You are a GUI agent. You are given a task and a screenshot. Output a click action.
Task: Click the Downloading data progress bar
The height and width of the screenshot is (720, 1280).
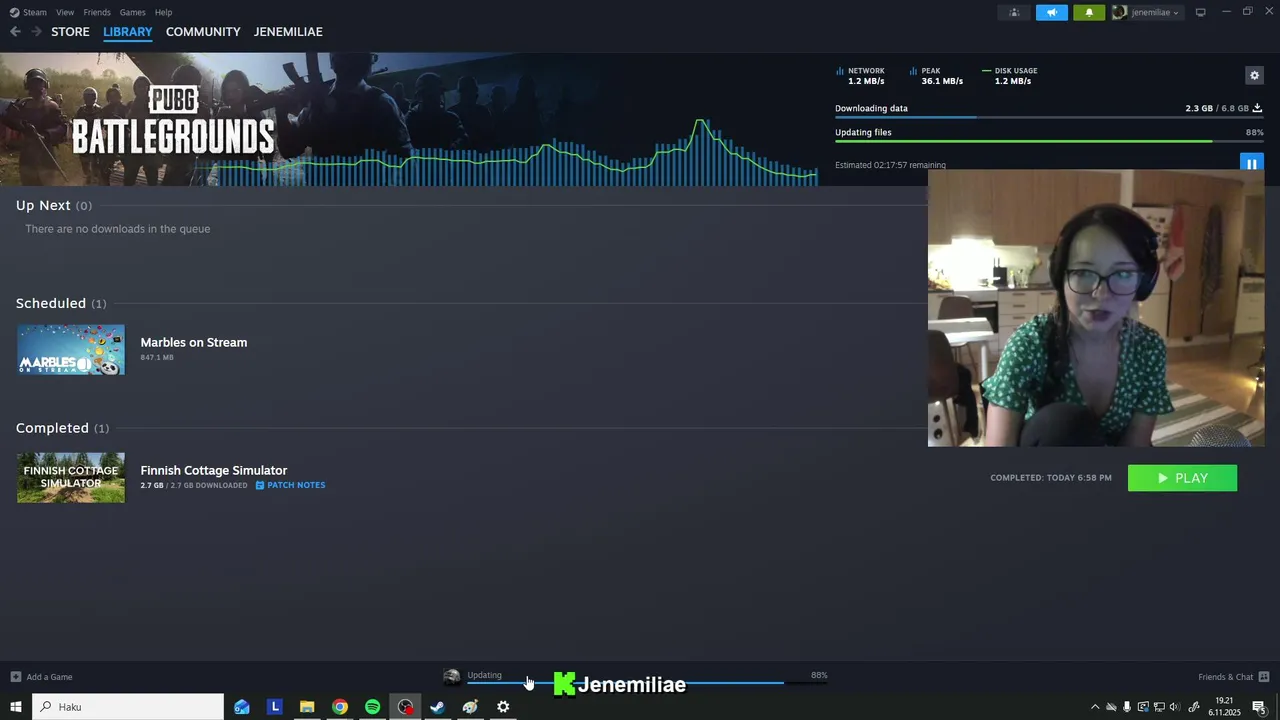[x=1049, y=118]
